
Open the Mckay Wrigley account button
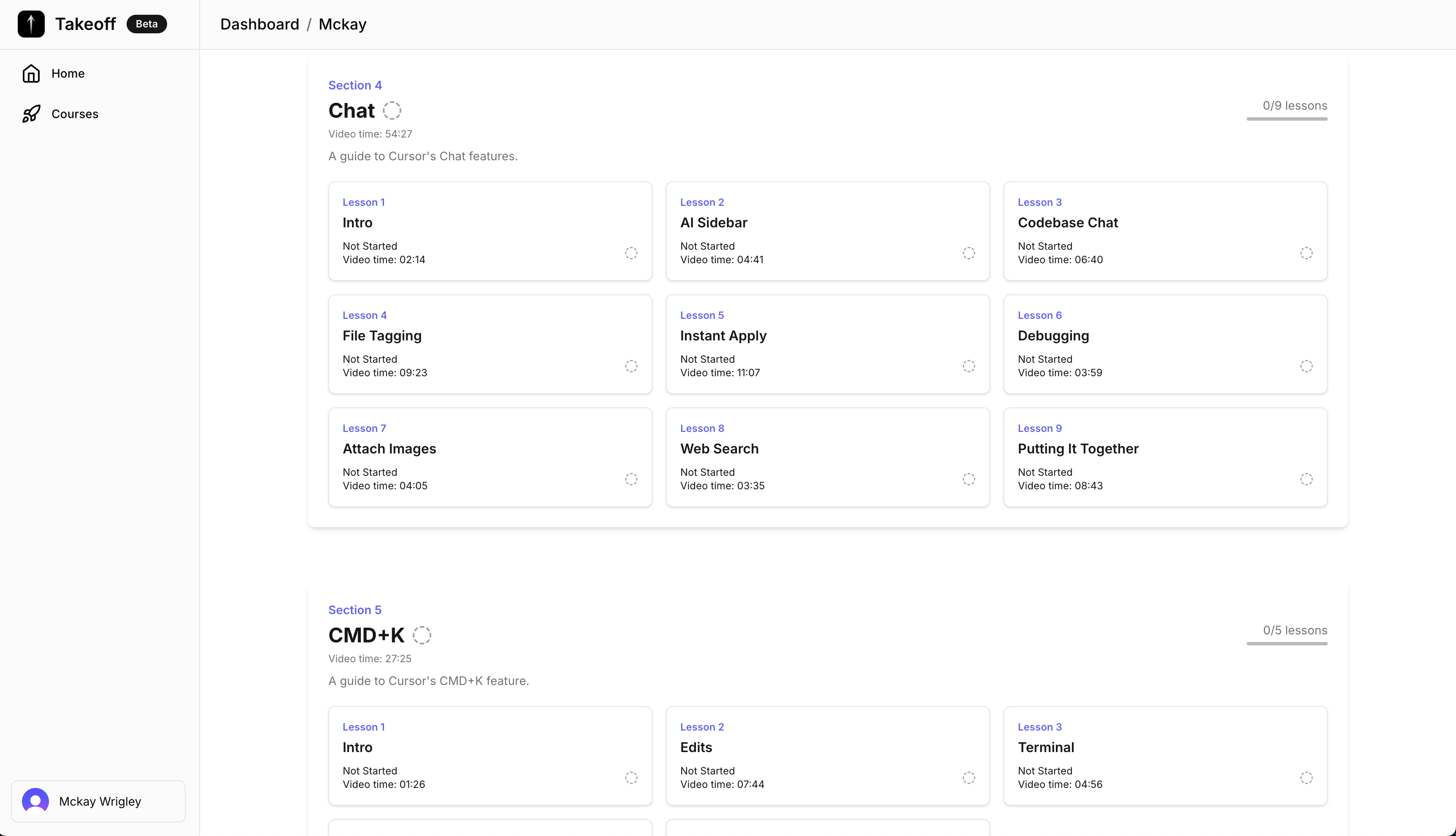click(x=98, y=801)
